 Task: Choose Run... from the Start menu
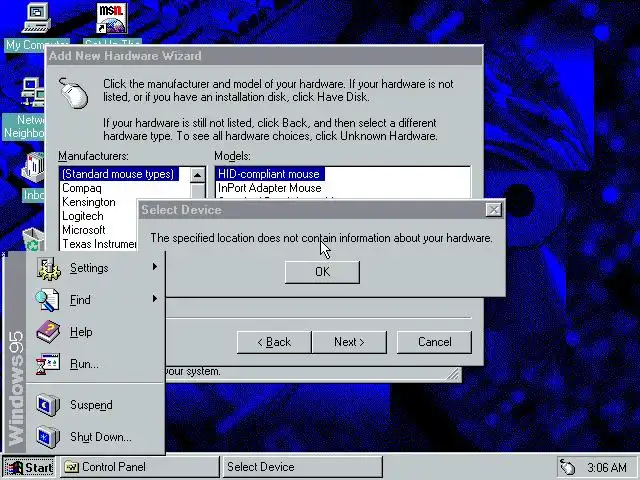click(96, 364)
